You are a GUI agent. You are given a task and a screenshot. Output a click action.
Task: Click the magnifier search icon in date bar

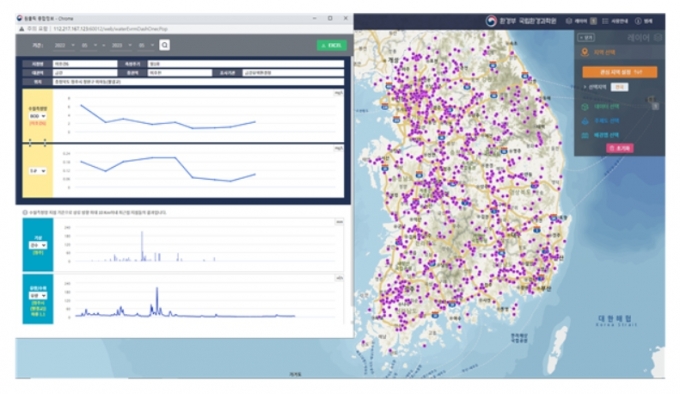click(164, 45)
